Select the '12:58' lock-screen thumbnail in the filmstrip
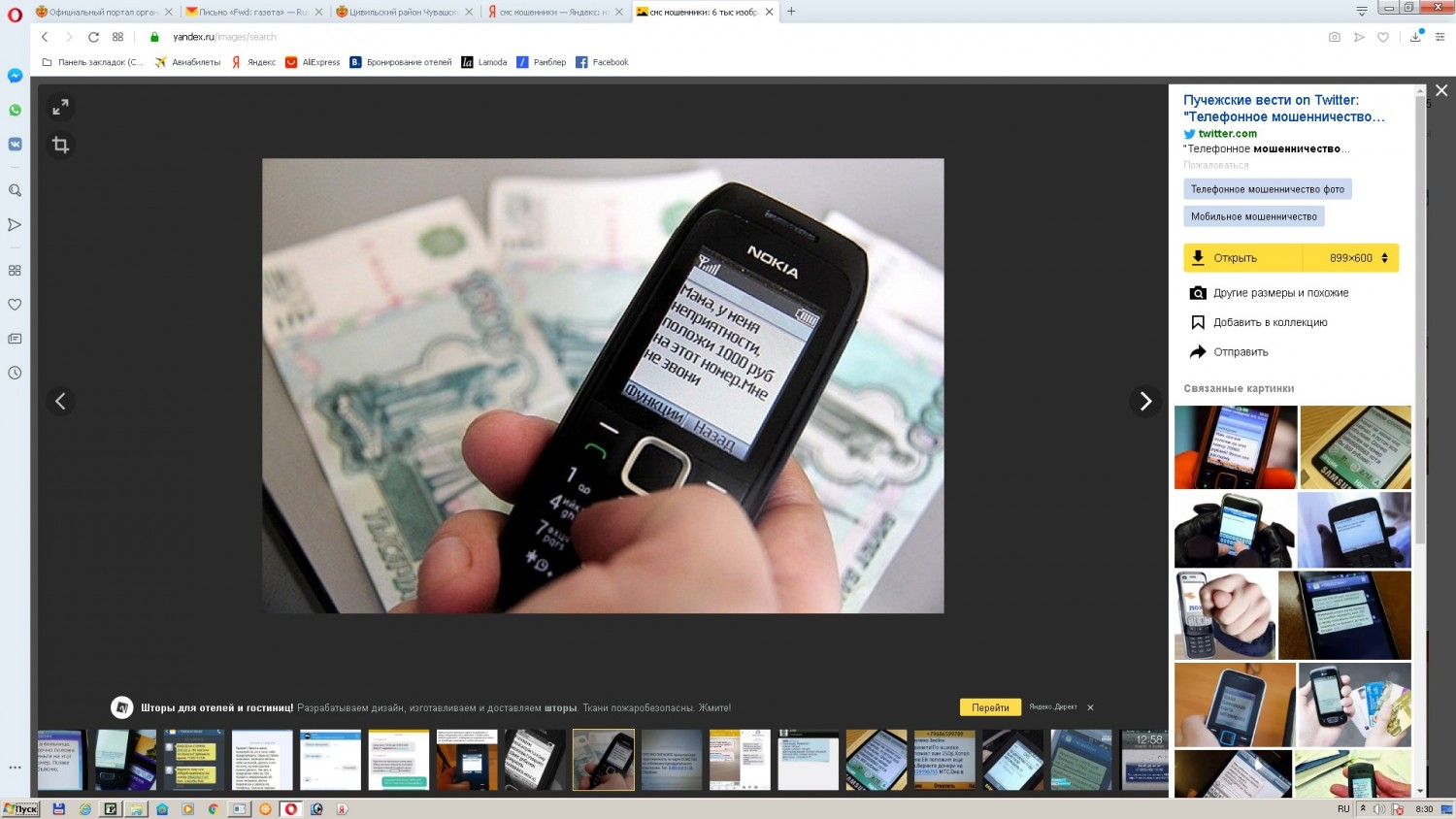1456x819 pixels. click(x=1143, y=760)
